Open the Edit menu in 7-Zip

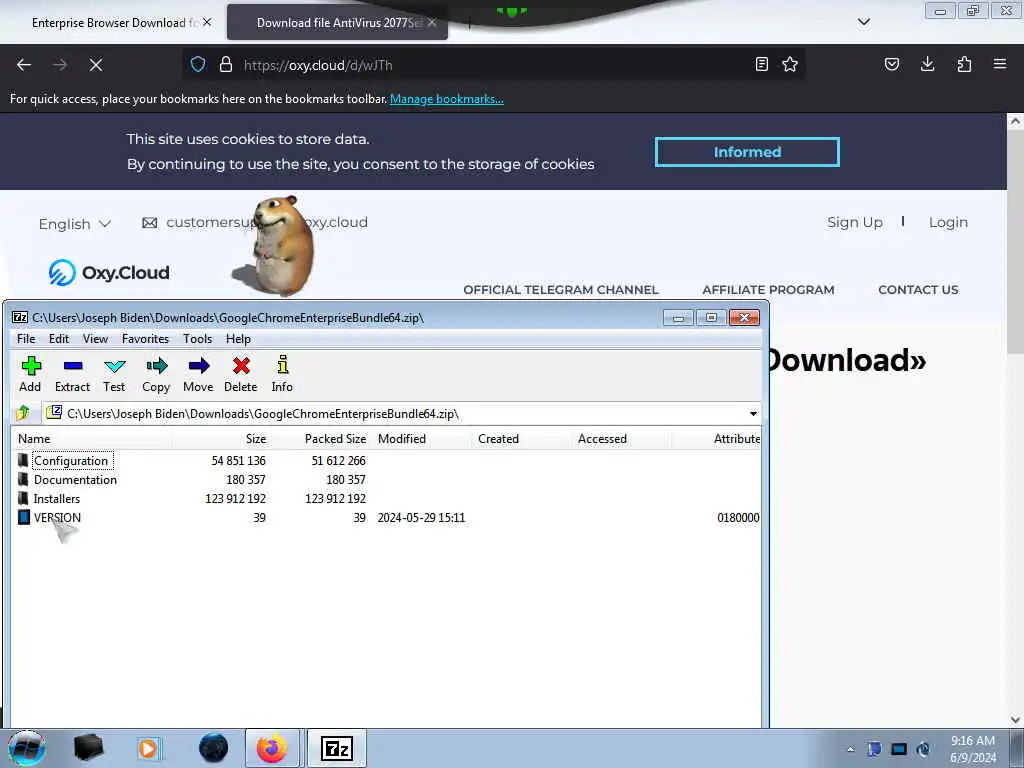pyautogui.click(x=59, y=339)
